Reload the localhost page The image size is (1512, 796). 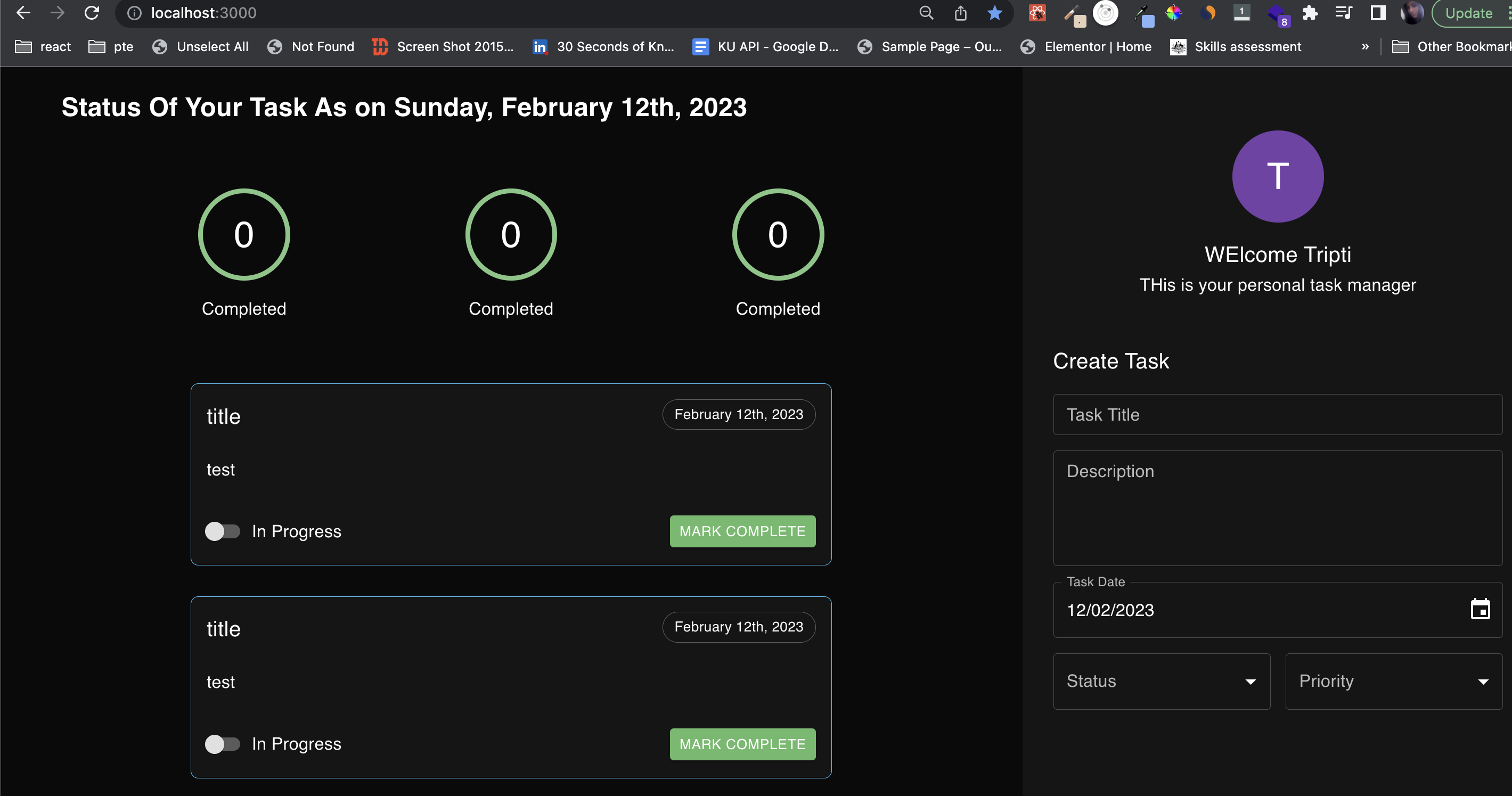pyautogui.click(x=92, y=13)
